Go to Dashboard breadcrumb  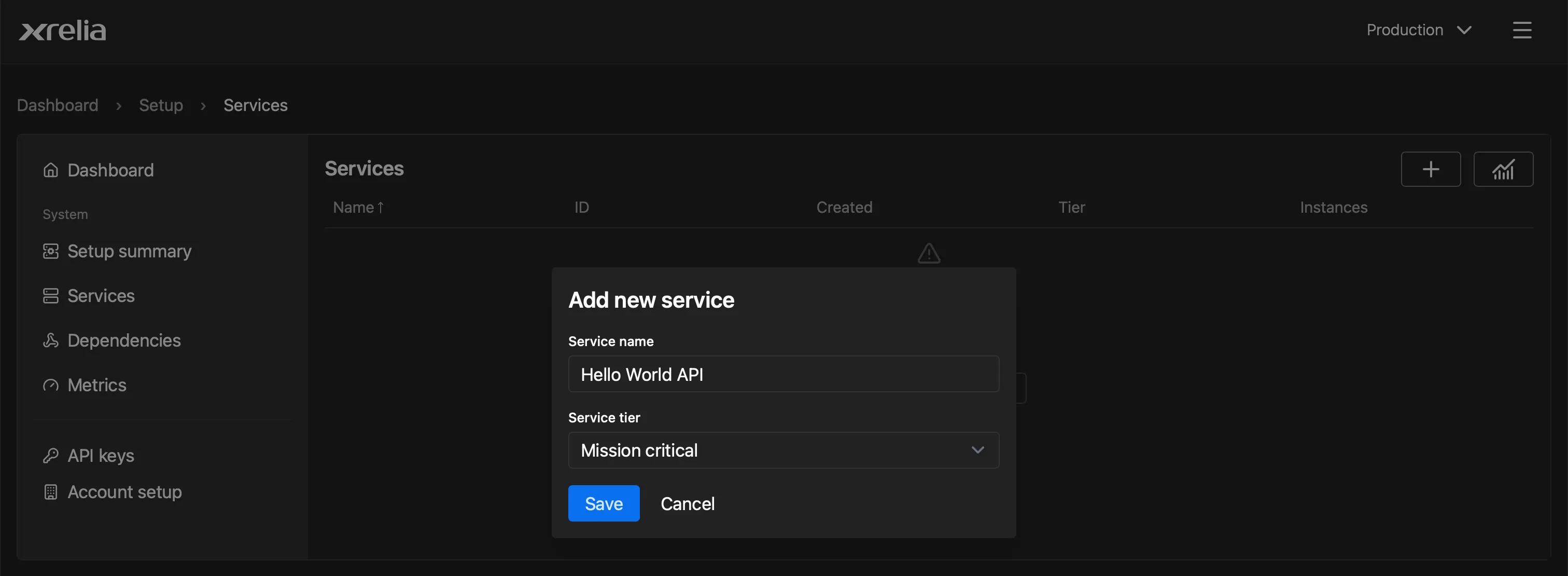pos(57,105)
